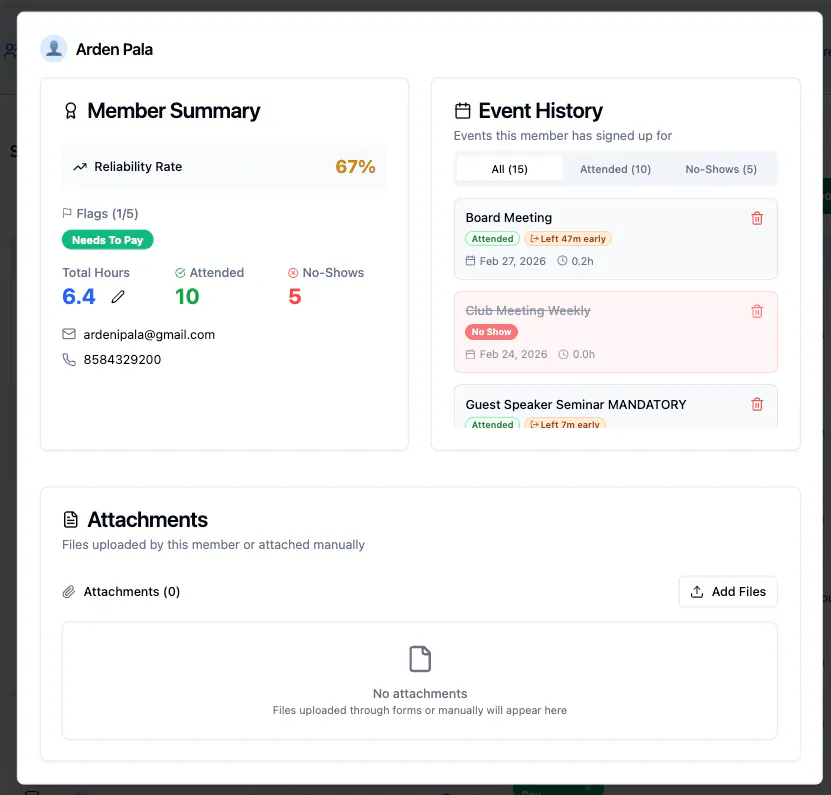Click the Feb 27, 2026 date

[512, 261]
